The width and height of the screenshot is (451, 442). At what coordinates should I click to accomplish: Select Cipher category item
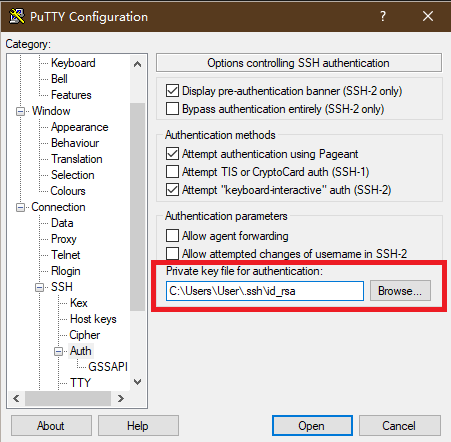pyautogui.click(x=85, y=335)
